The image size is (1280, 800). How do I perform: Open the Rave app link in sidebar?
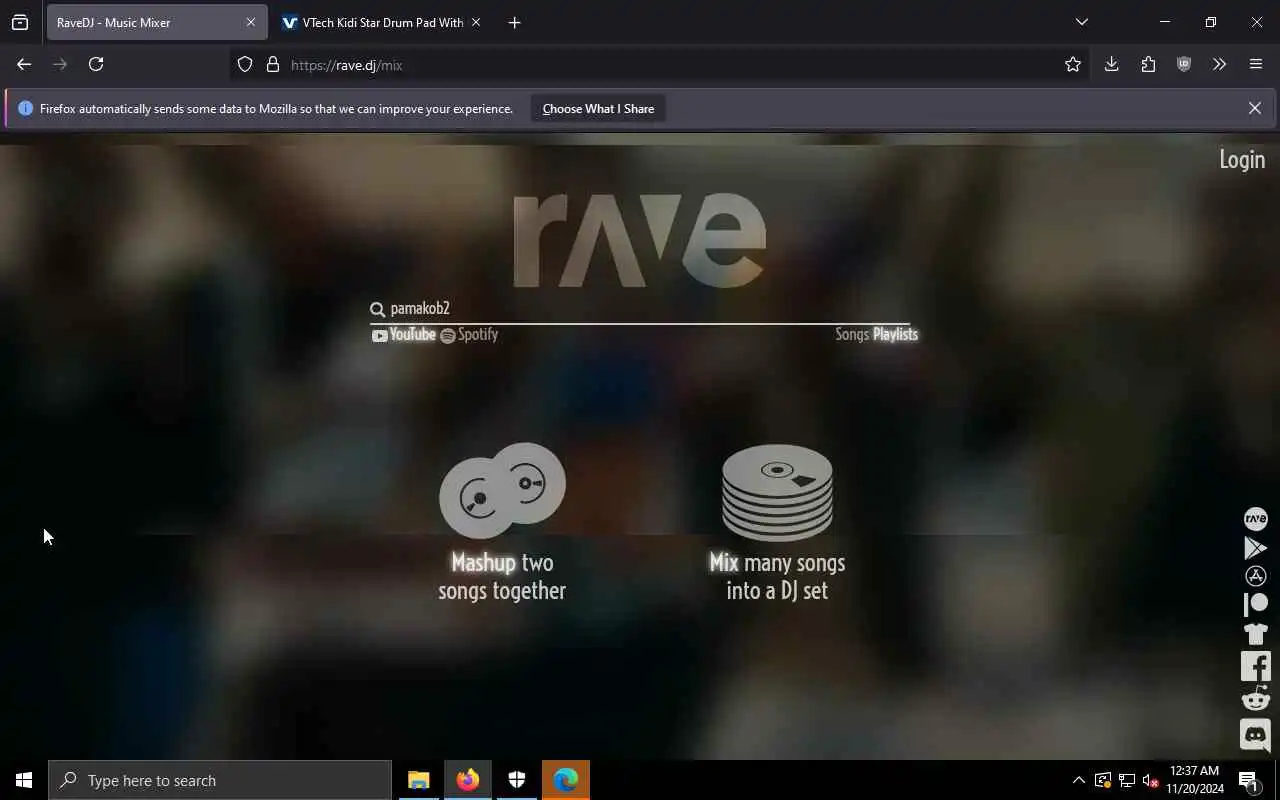click(x=1255, y=518)
